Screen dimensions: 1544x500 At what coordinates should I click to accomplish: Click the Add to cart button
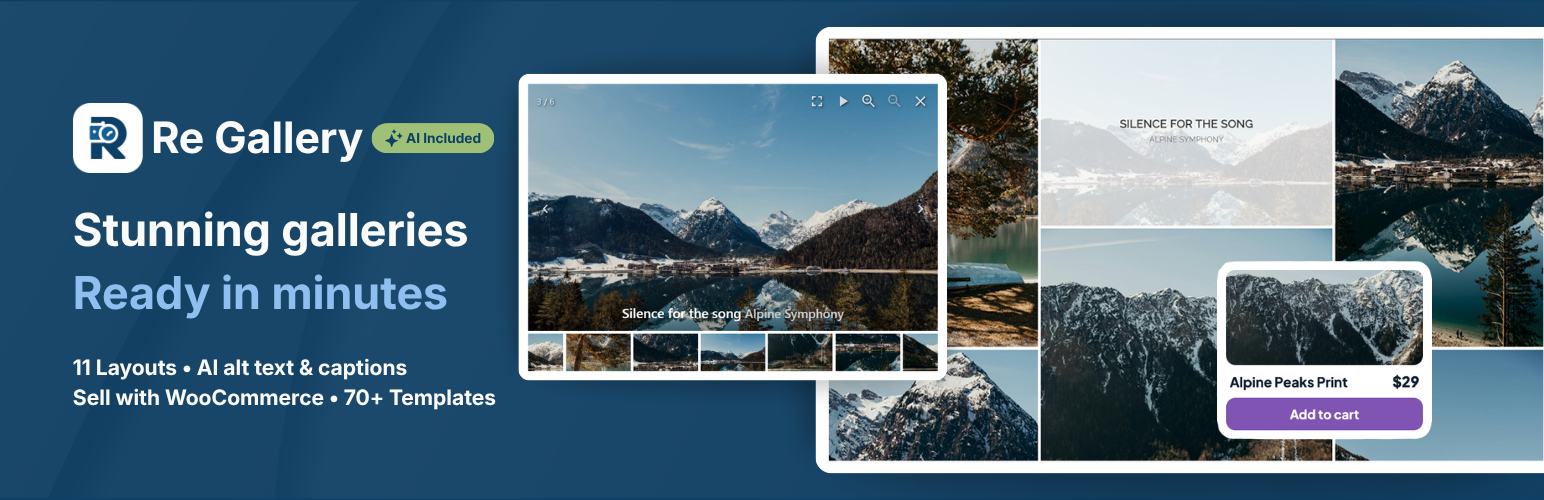1324,414
